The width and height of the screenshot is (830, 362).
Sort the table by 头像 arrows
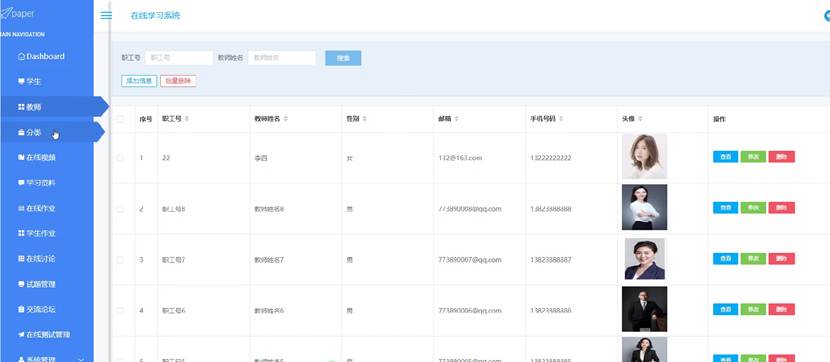pyautogui.click(x=640, y=119)
